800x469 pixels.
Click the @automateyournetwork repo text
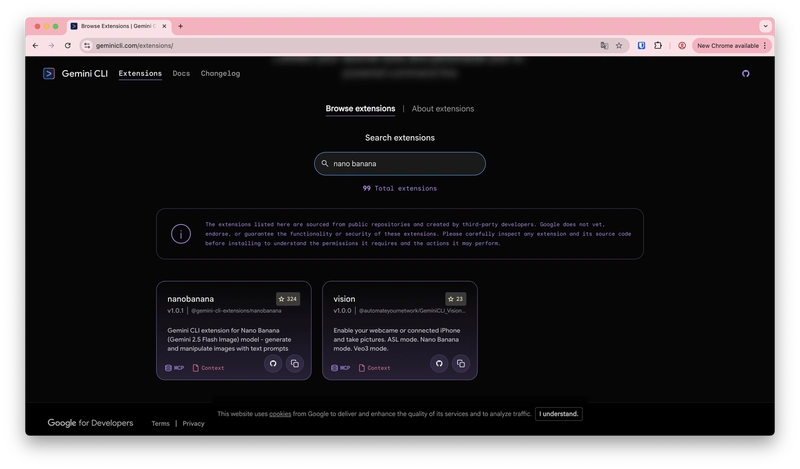click(x=412, y=311)
